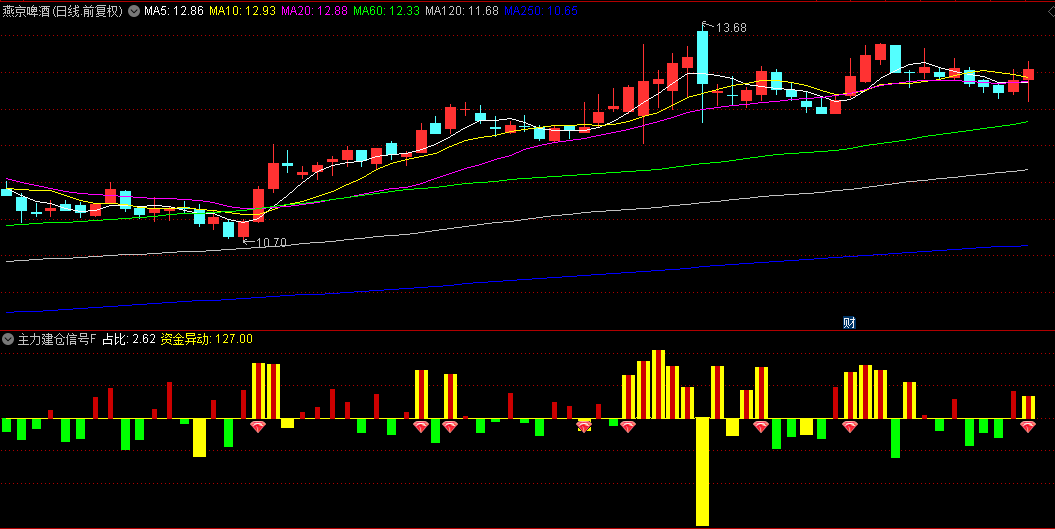Click the 13.68 high price label

pyautogui.click(x=731, y=28)
